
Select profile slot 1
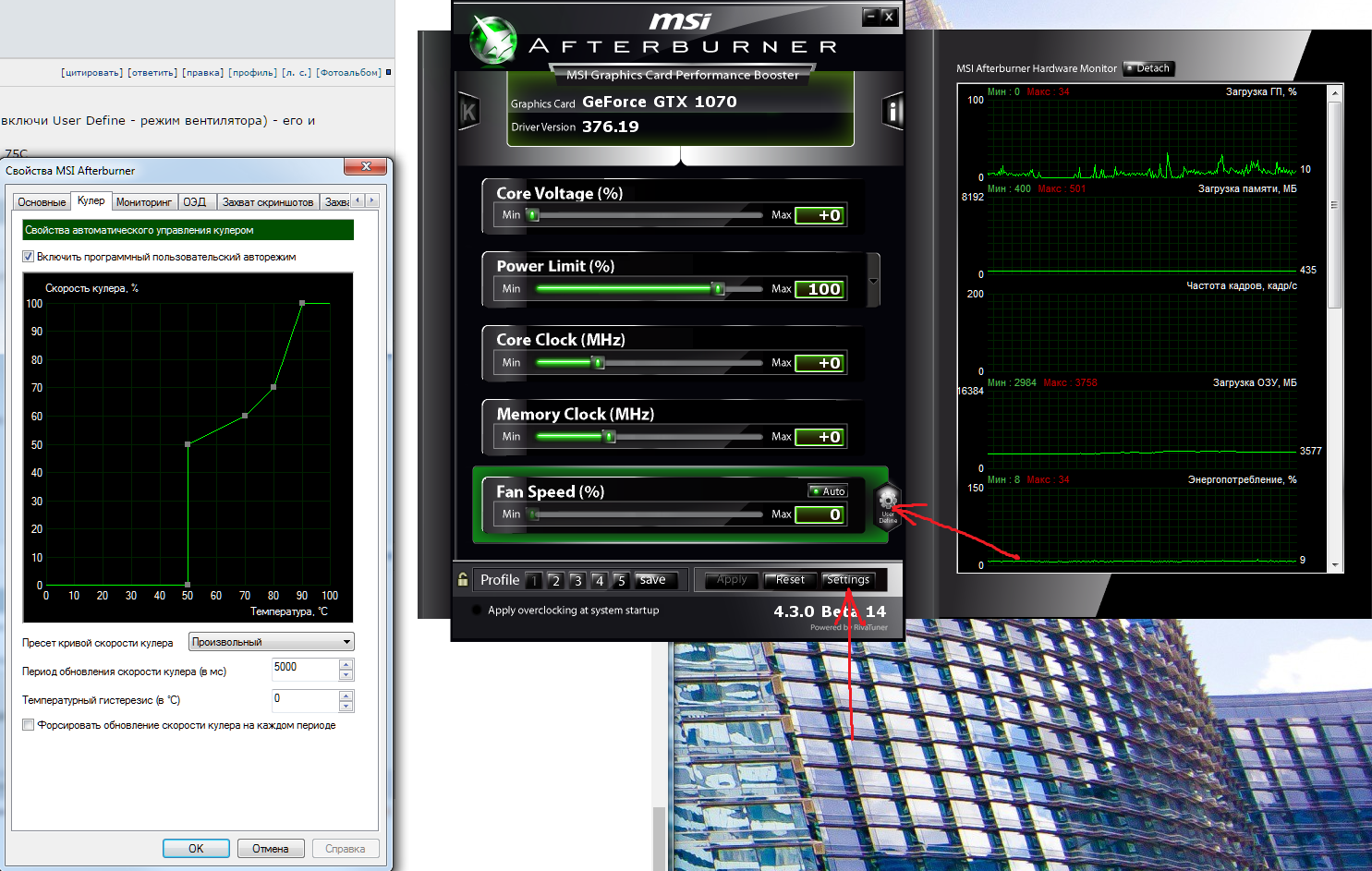click(533, 580)
